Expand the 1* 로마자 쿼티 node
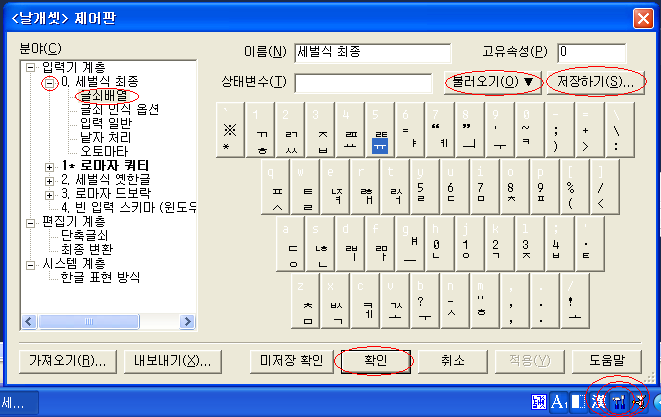661x417 pixels. pyautogui.click(x=49, y=167)
